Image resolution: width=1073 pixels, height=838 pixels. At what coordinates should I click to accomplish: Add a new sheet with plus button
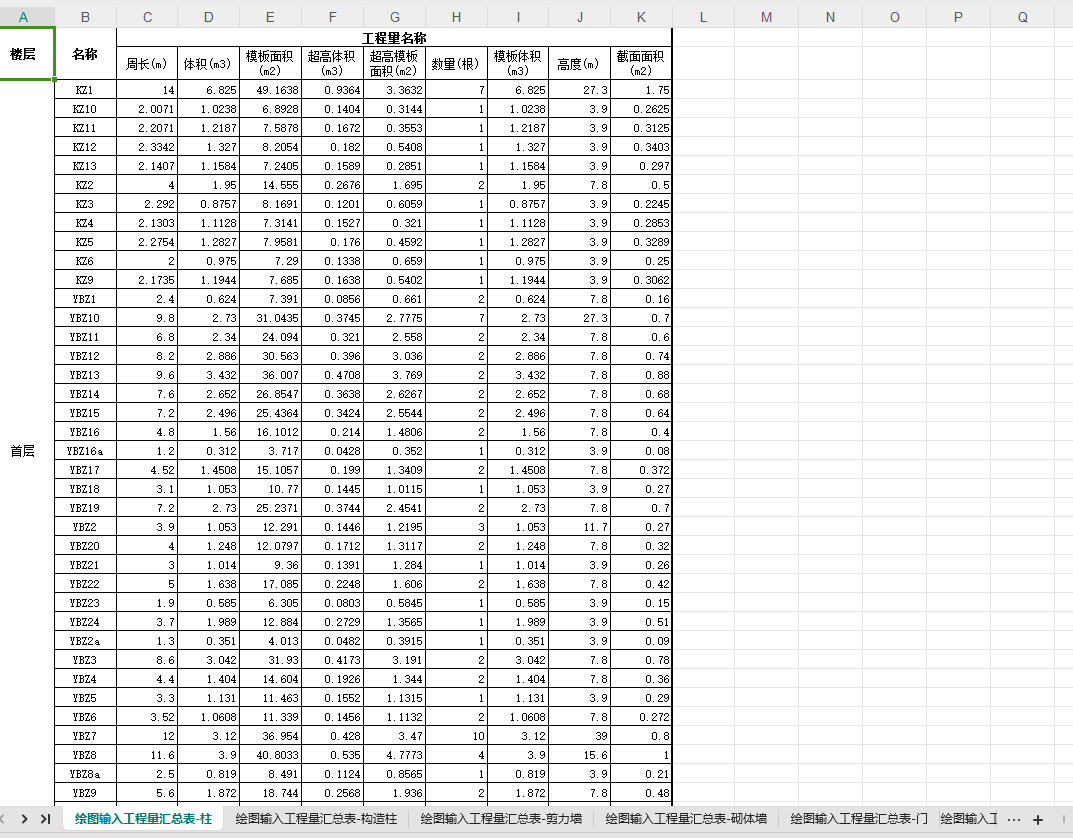tap(1038, 819)
